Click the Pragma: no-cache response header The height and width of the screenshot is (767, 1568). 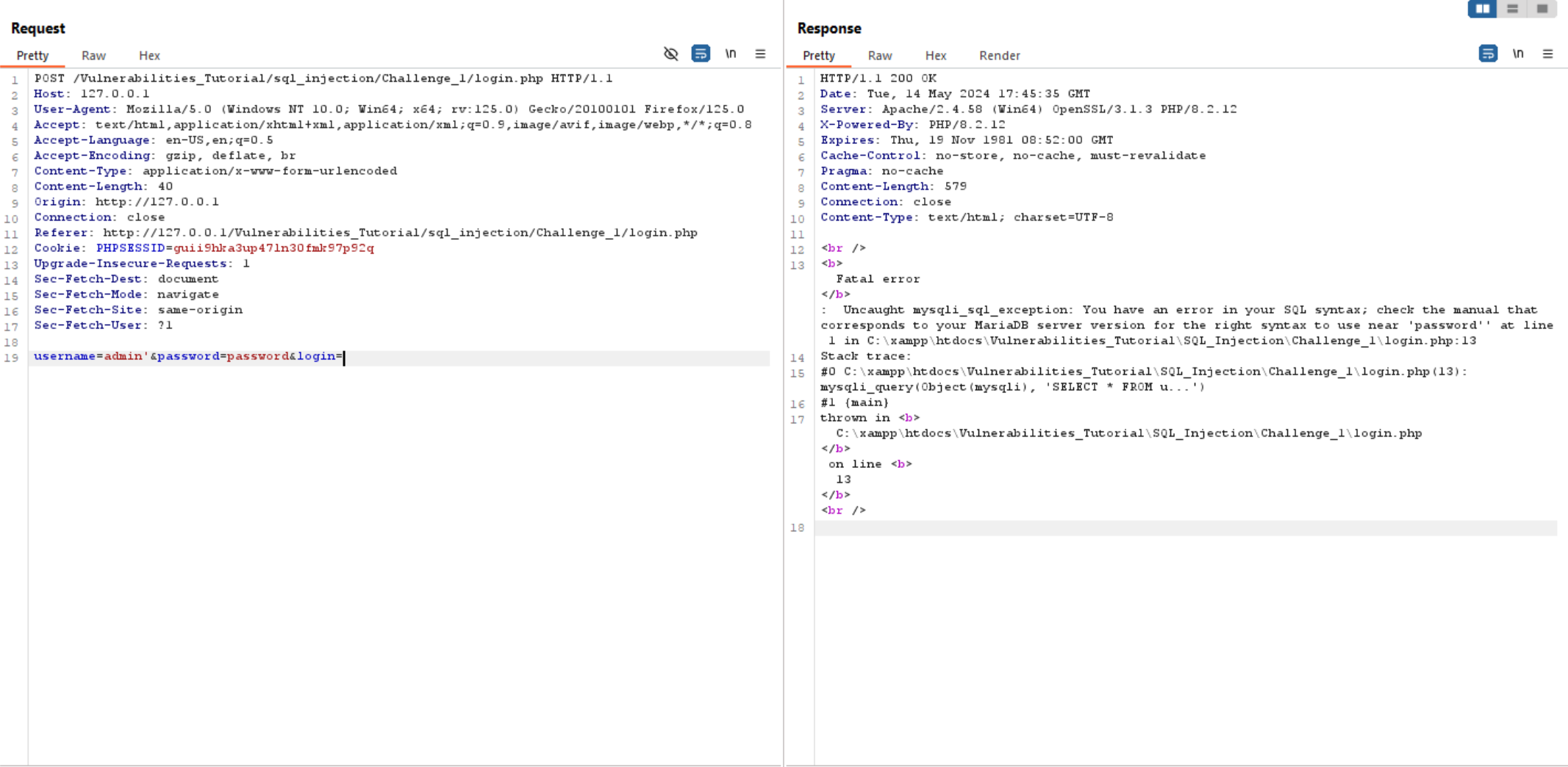pyautogui.click(x=882, y=171)
